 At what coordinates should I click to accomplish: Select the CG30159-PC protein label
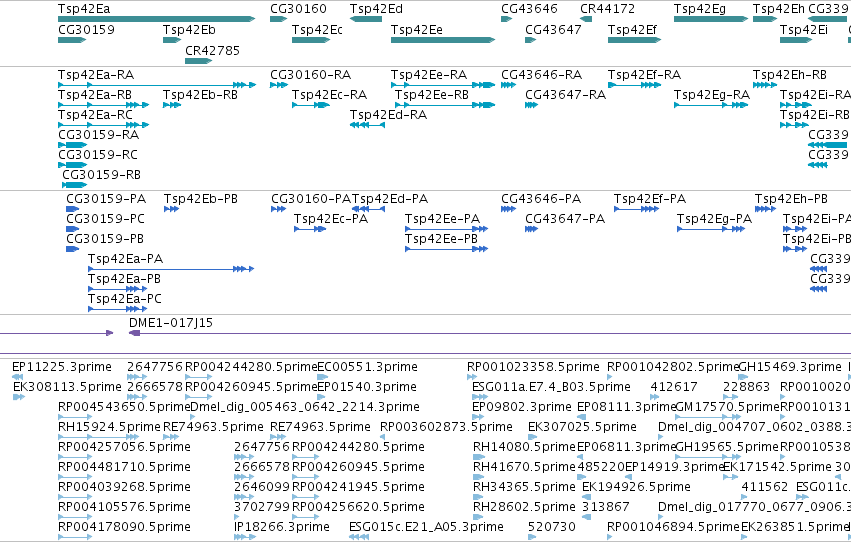(105, 219)
